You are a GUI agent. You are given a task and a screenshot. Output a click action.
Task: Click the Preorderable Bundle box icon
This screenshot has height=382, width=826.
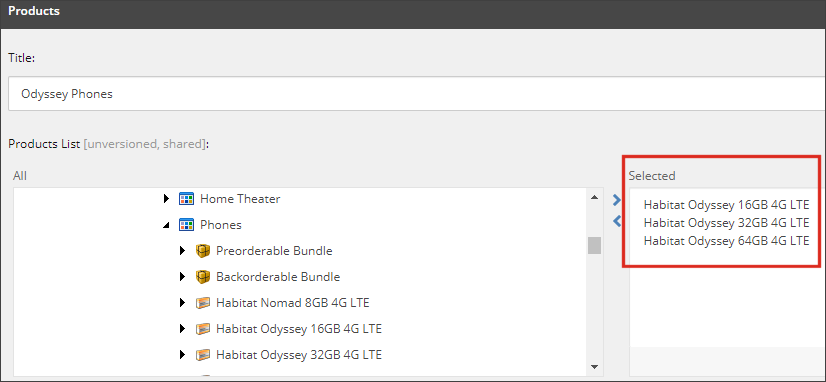coord(203,251)
